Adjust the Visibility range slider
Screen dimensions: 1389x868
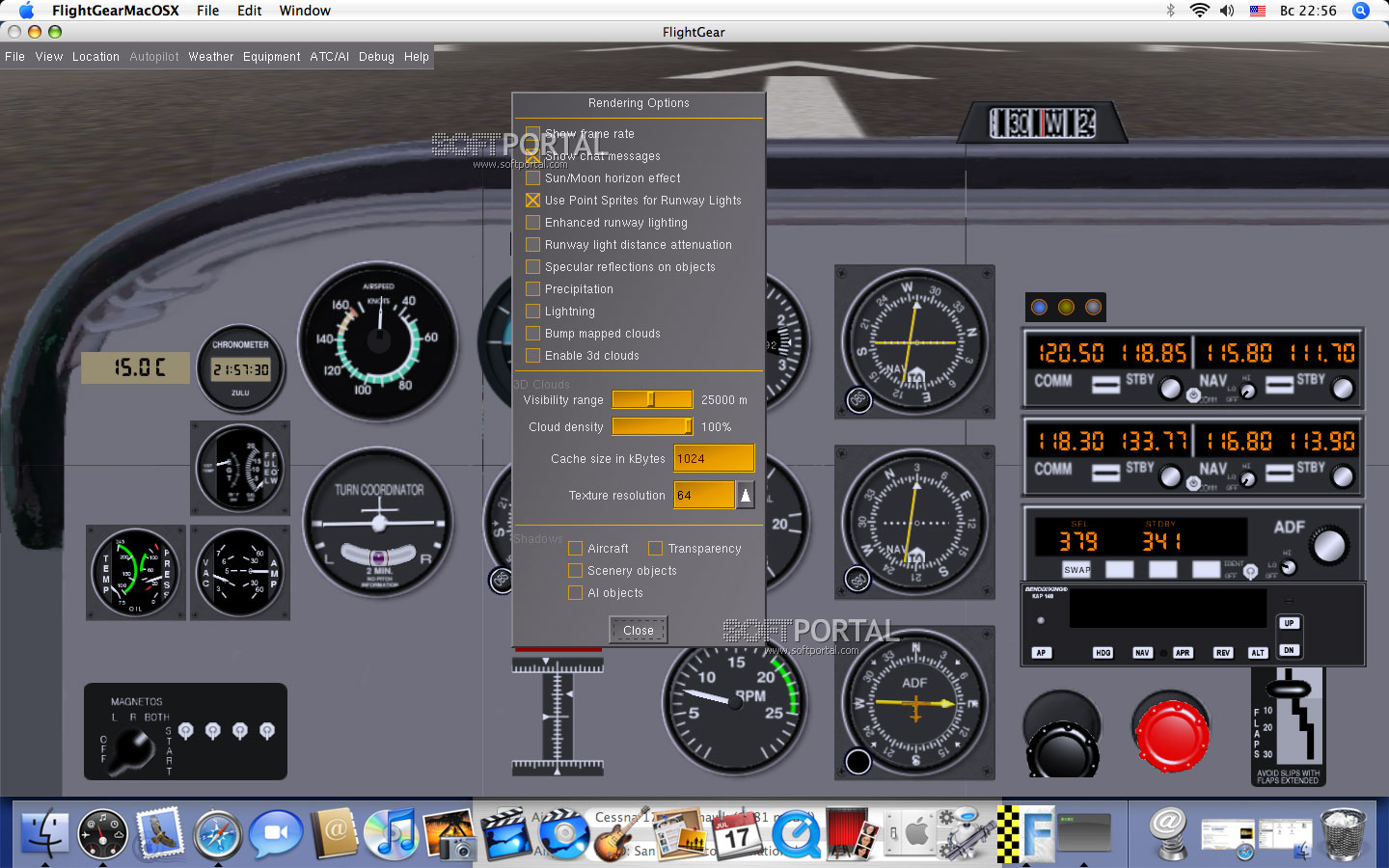pos(652,399)
